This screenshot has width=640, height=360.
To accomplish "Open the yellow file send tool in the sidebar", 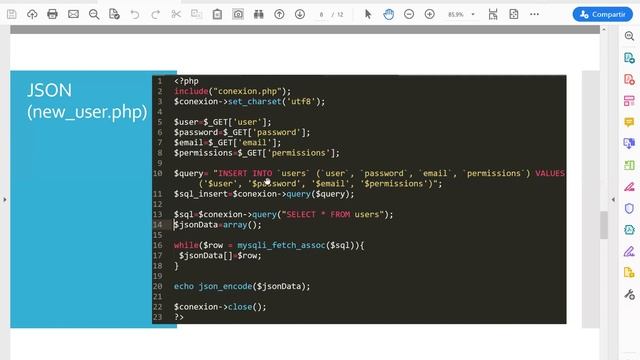I will (629, 273).
